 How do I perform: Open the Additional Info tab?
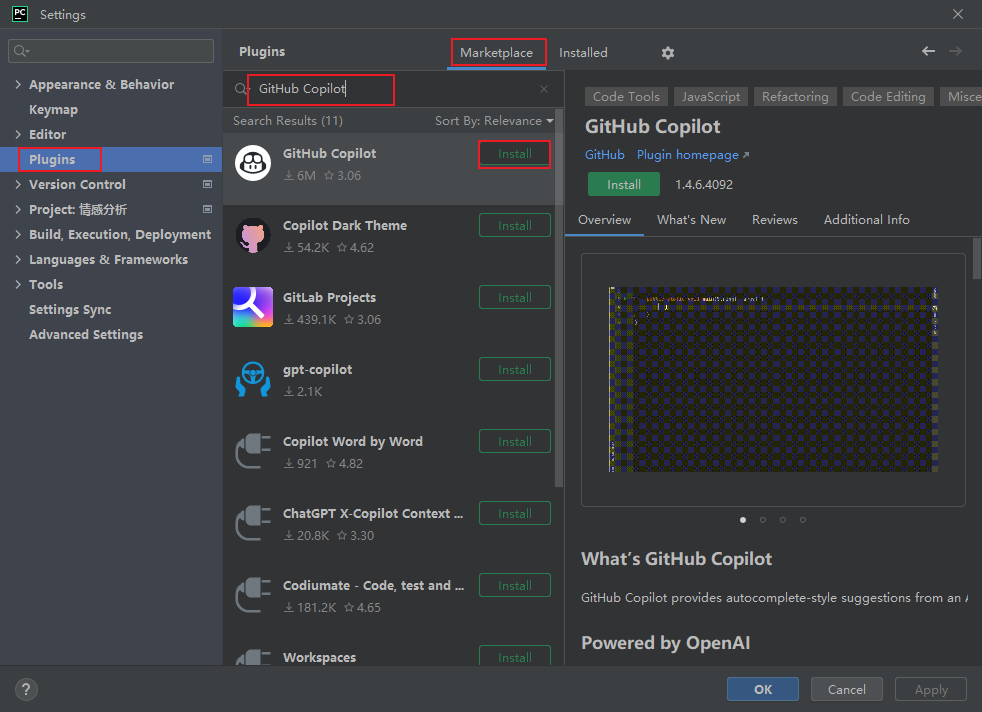(866, 220)
